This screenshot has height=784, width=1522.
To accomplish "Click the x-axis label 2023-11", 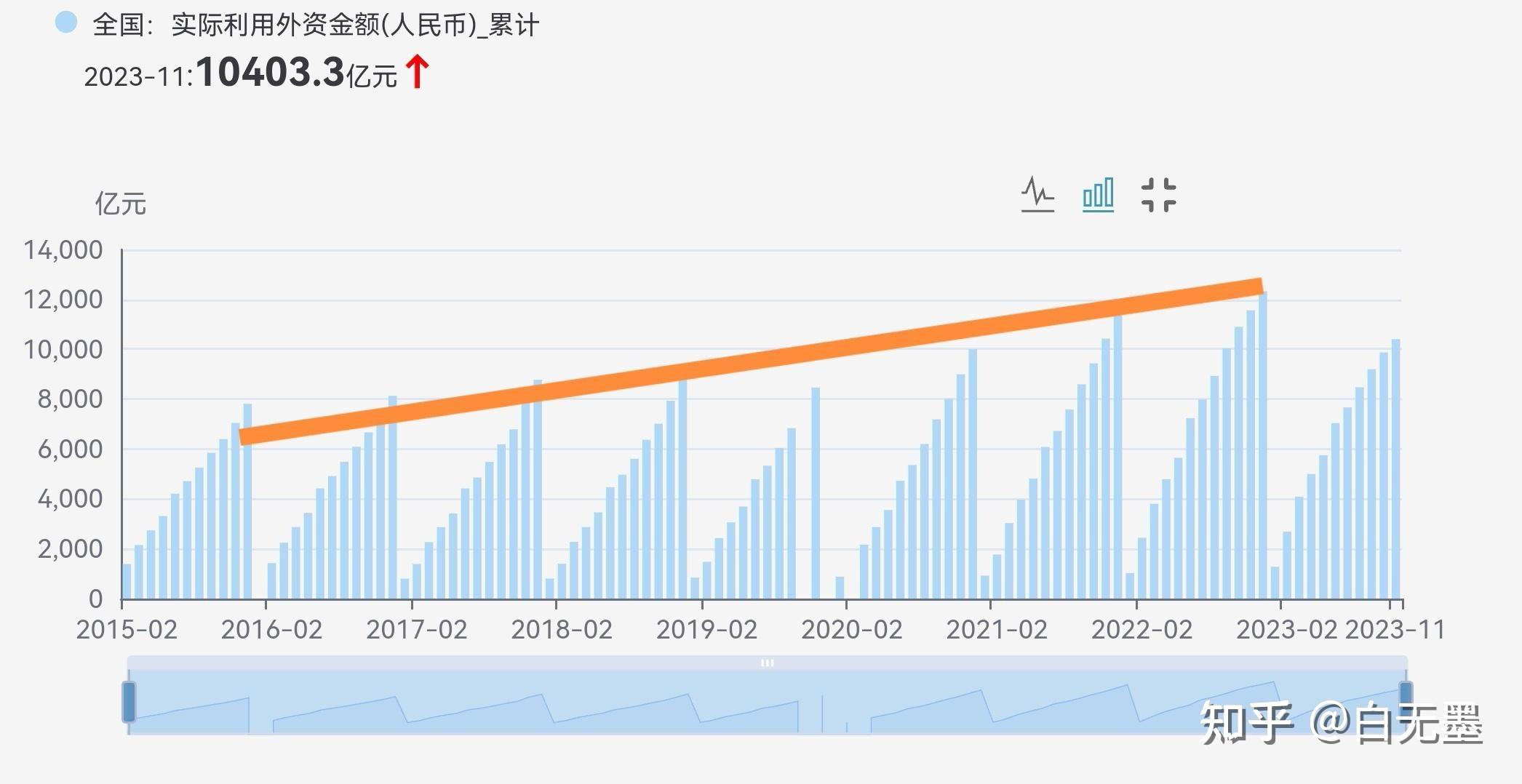I will point(1395,630).
